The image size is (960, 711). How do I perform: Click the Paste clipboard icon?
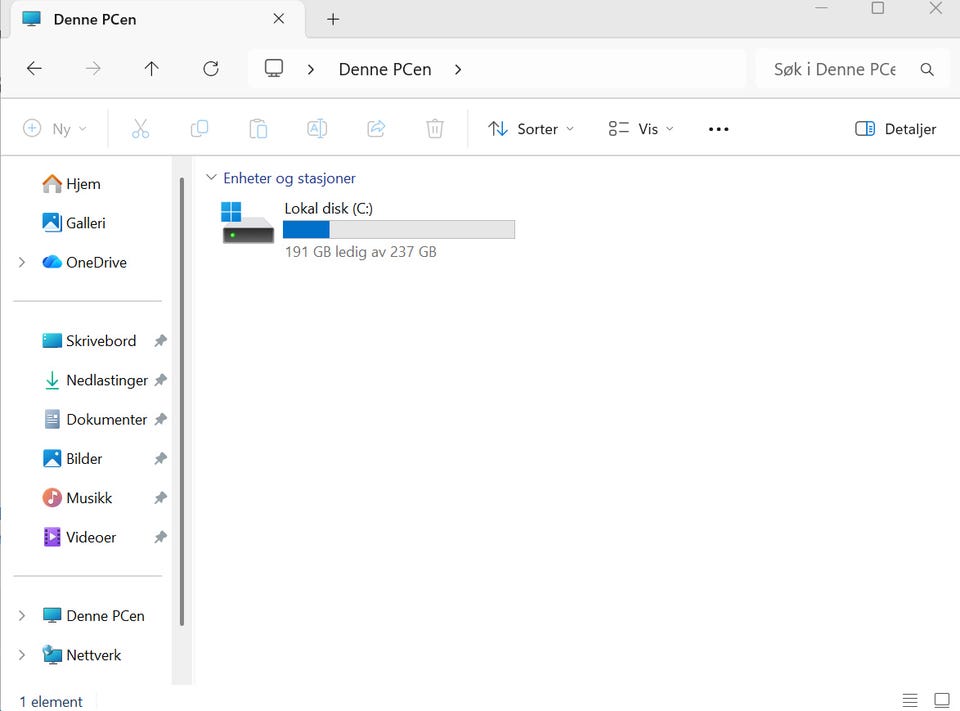258,129
